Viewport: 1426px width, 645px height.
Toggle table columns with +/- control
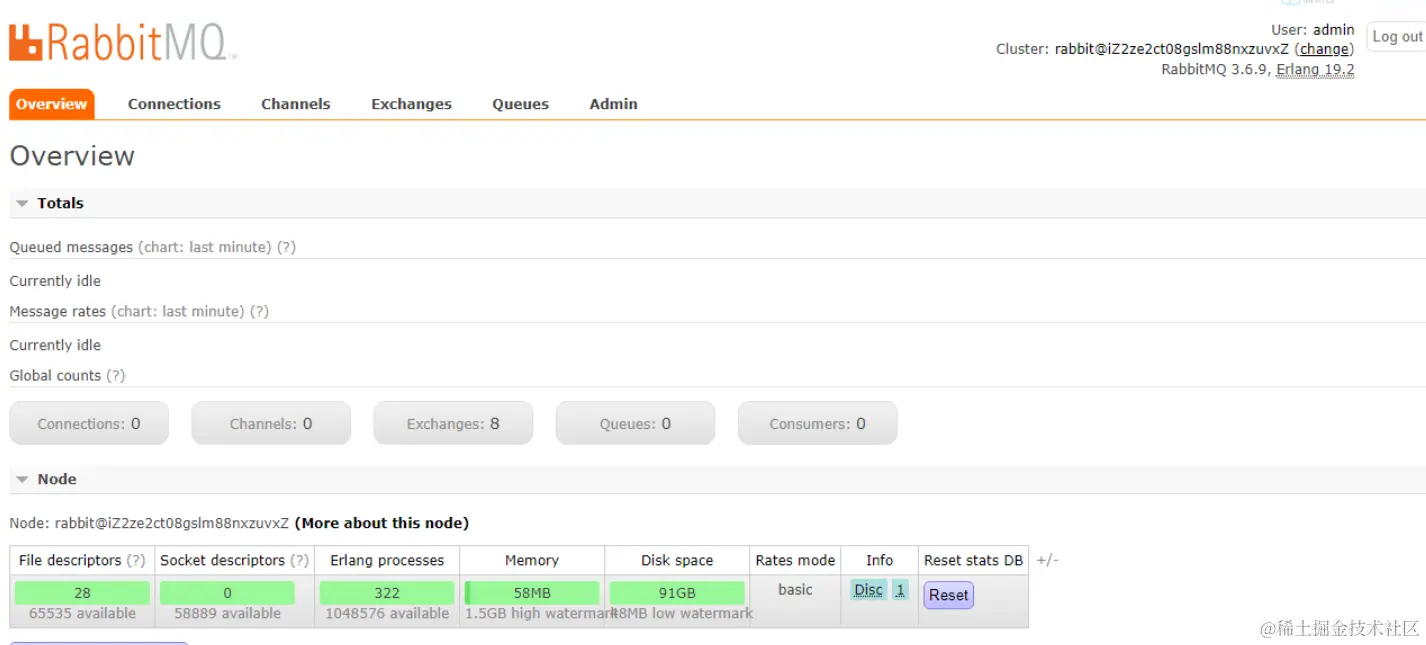(x=1047, y=560)
